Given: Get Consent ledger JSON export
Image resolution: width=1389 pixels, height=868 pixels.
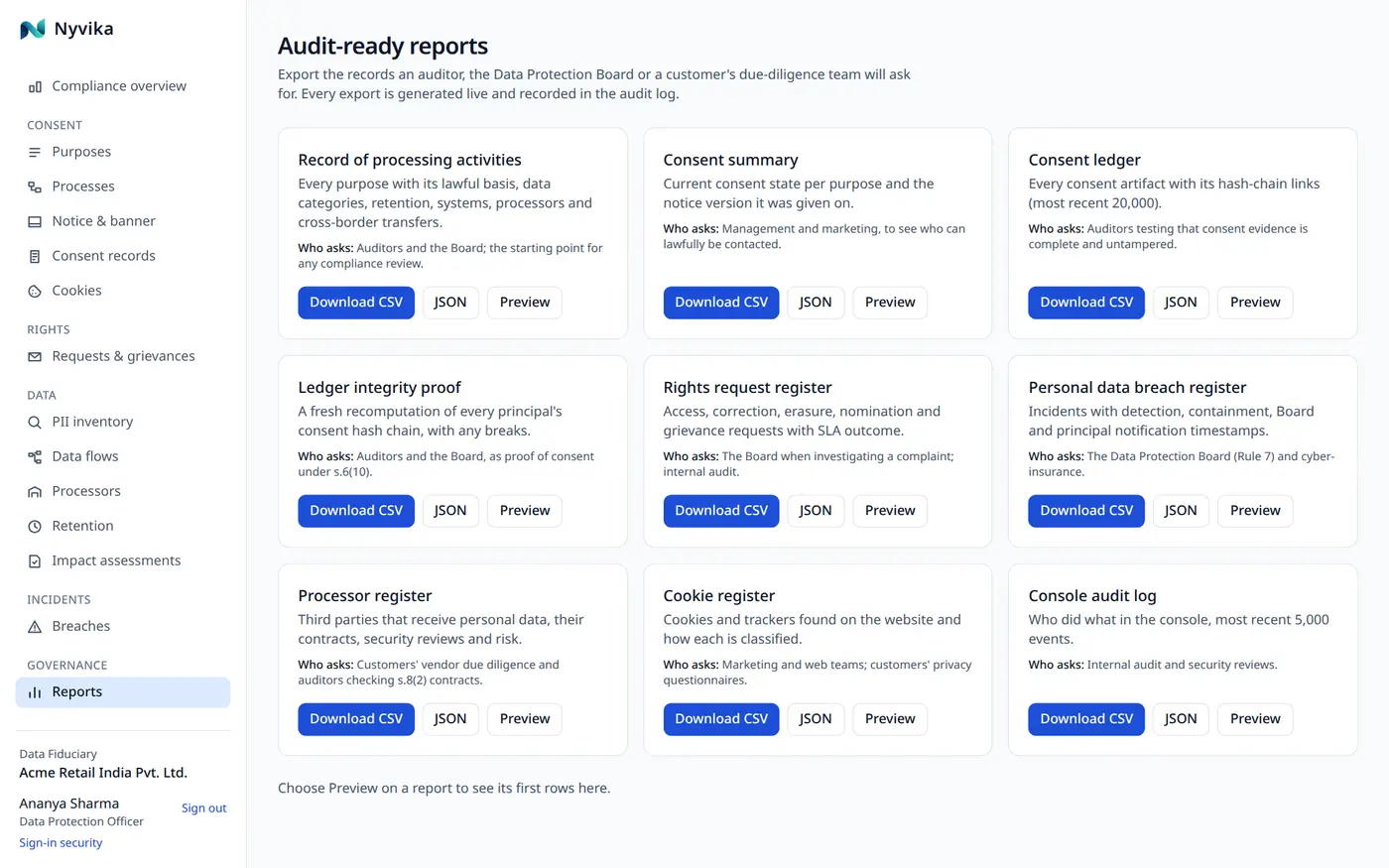Looking at the screenshot, I should coord(1181,303).
